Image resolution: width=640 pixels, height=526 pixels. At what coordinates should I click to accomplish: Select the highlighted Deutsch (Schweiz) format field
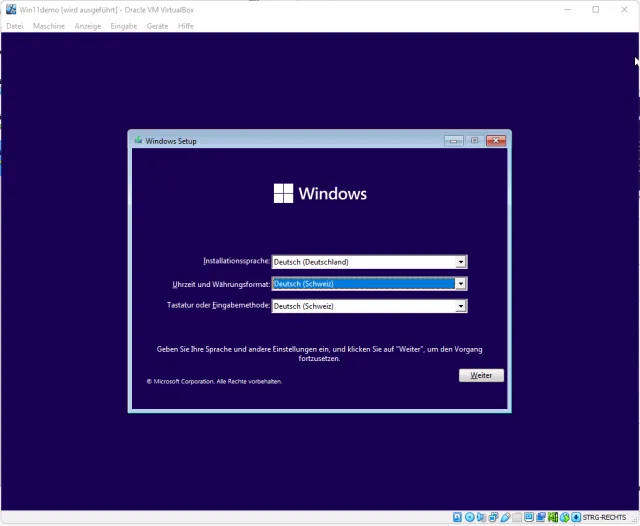(369, 284)
